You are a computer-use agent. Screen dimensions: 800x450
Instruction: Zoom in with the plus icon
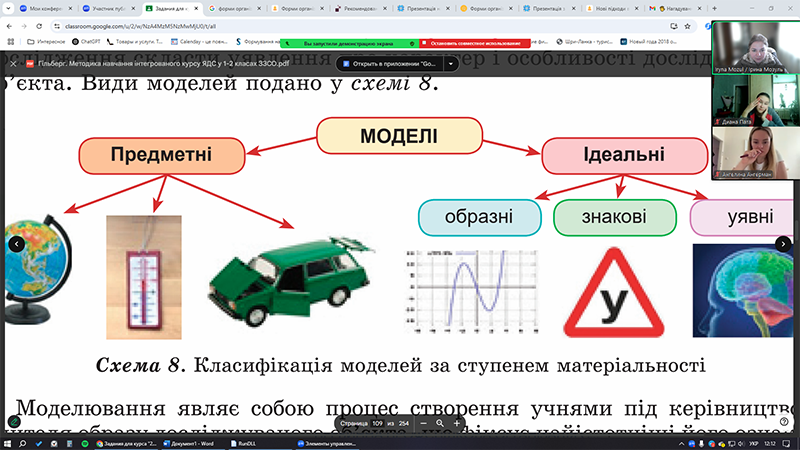457,423
